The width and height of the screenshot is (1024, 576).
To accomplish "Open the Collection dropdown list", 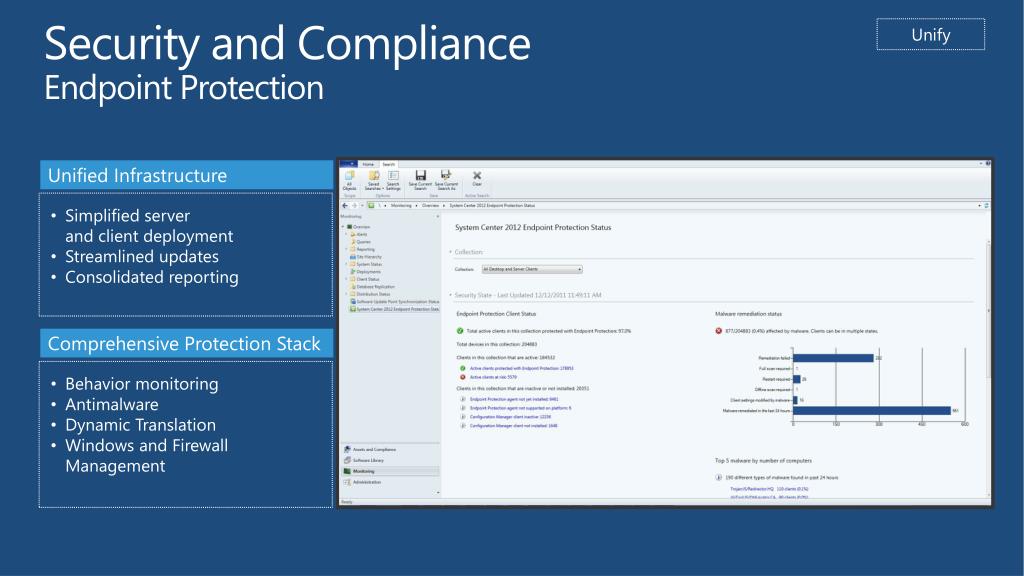I will (532, 269).
